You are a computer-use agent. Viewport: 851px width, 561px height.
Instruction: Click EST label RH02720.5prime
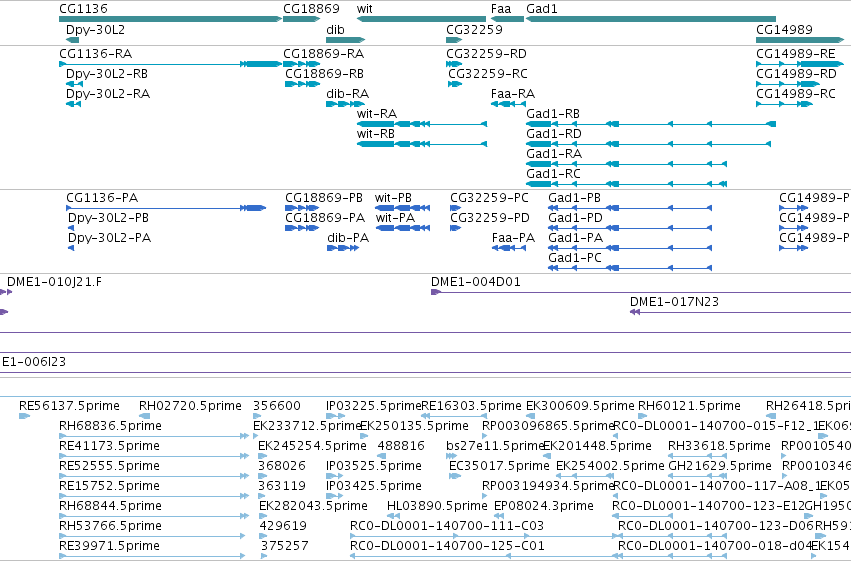(x=190, y=406)
